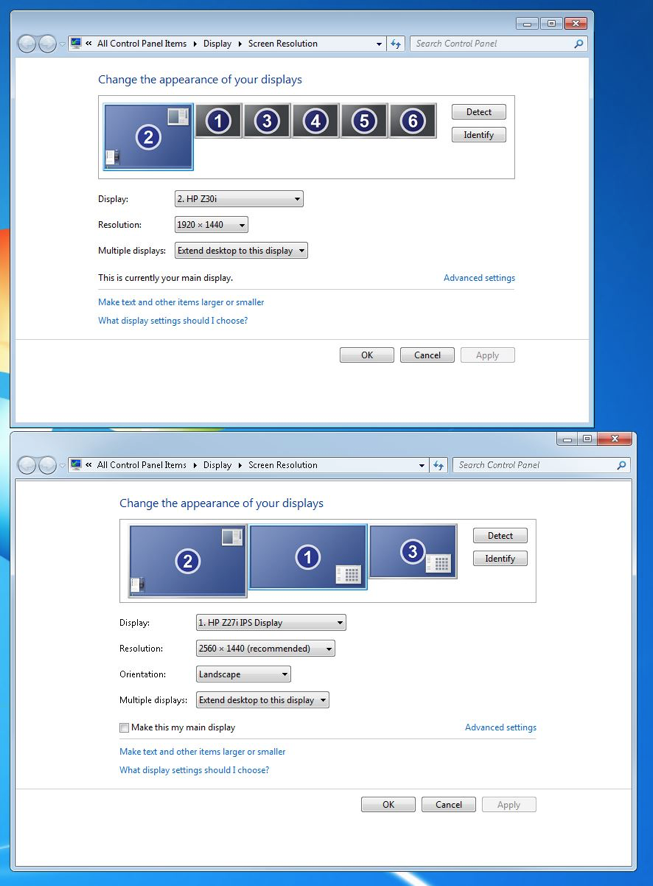Open the 2560 × 1440 resolution dropdown

click(x=265, y=649)
